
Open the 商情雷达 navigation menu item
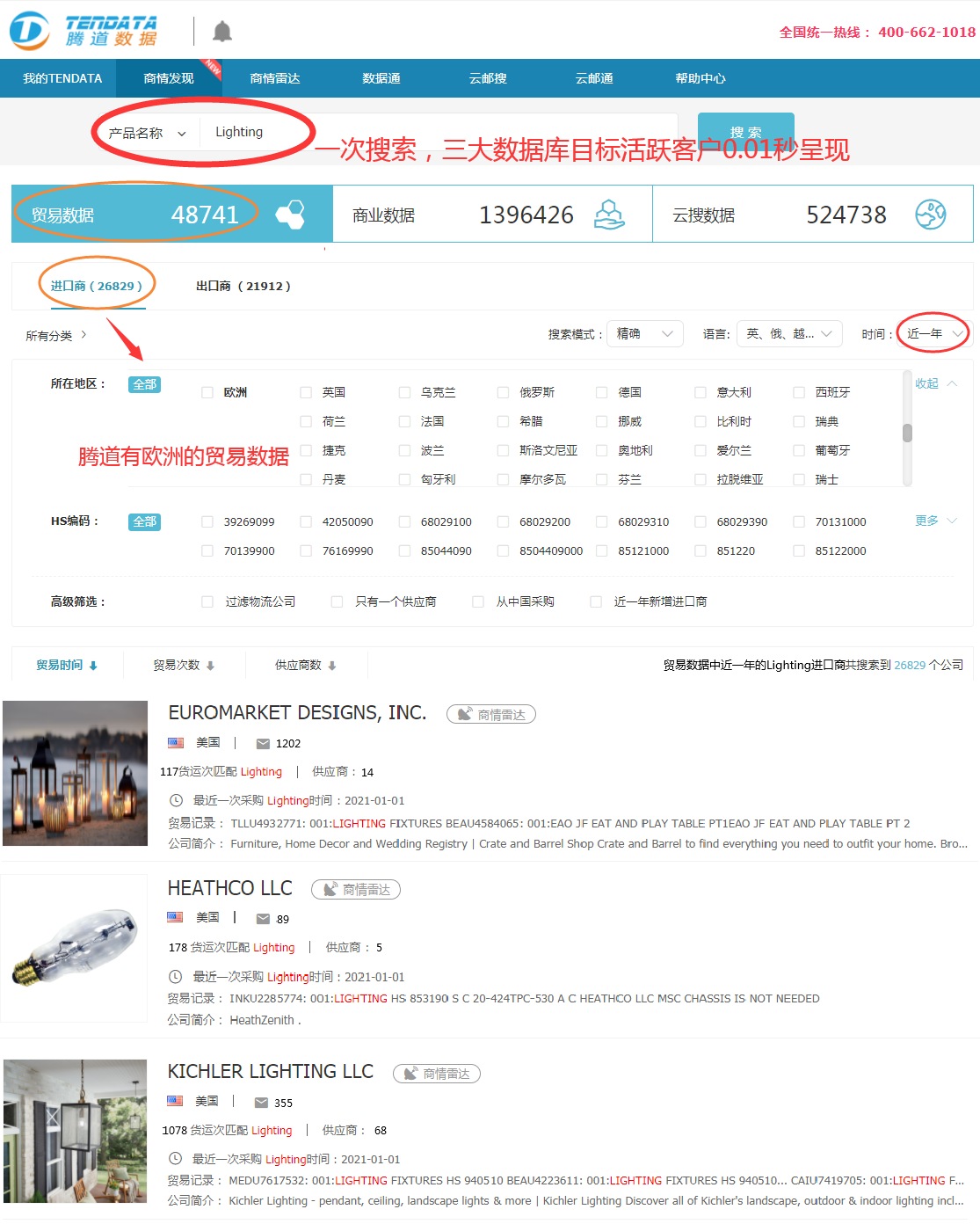coord(275,78)
